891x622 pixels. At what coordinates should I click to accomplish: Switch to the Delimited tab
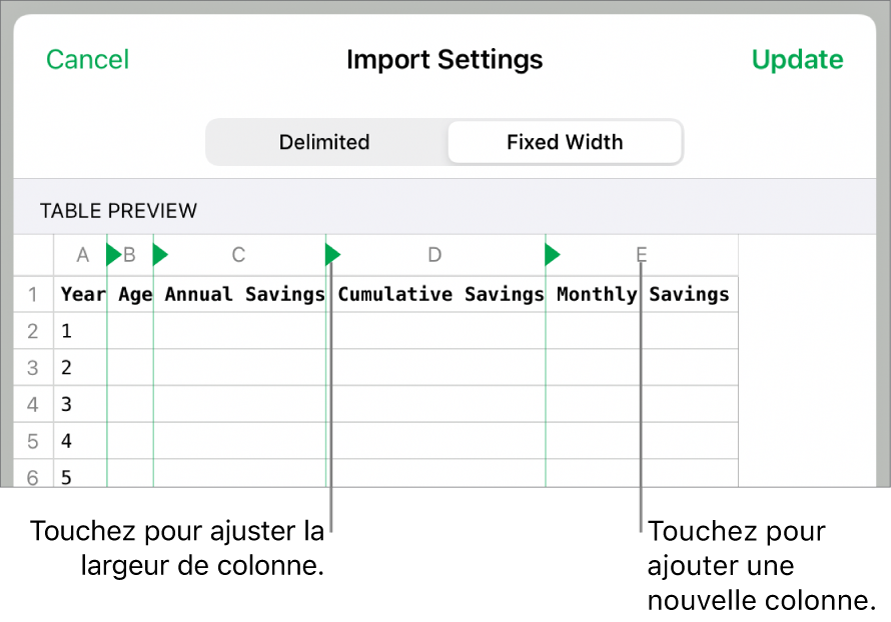click(324, 142)
